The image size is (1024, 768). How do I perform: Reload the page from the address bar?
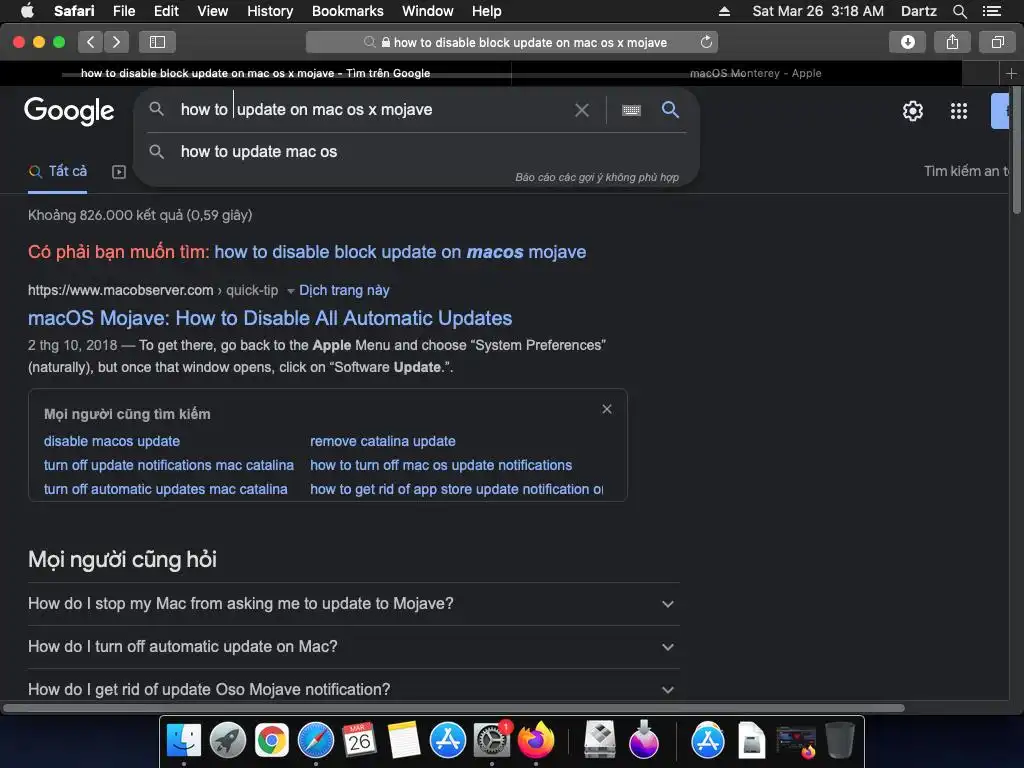point(706,42)
